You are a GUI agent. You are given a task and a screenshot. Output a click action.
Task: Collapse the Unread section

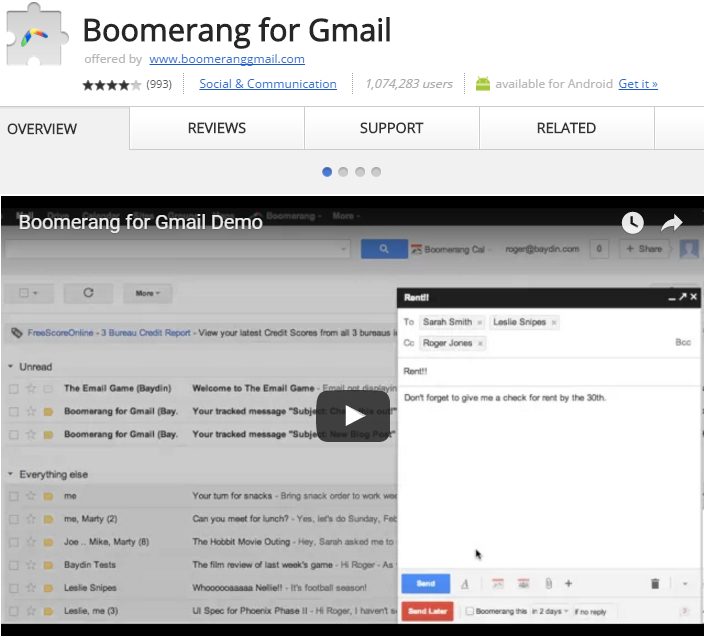pos(11,367)
